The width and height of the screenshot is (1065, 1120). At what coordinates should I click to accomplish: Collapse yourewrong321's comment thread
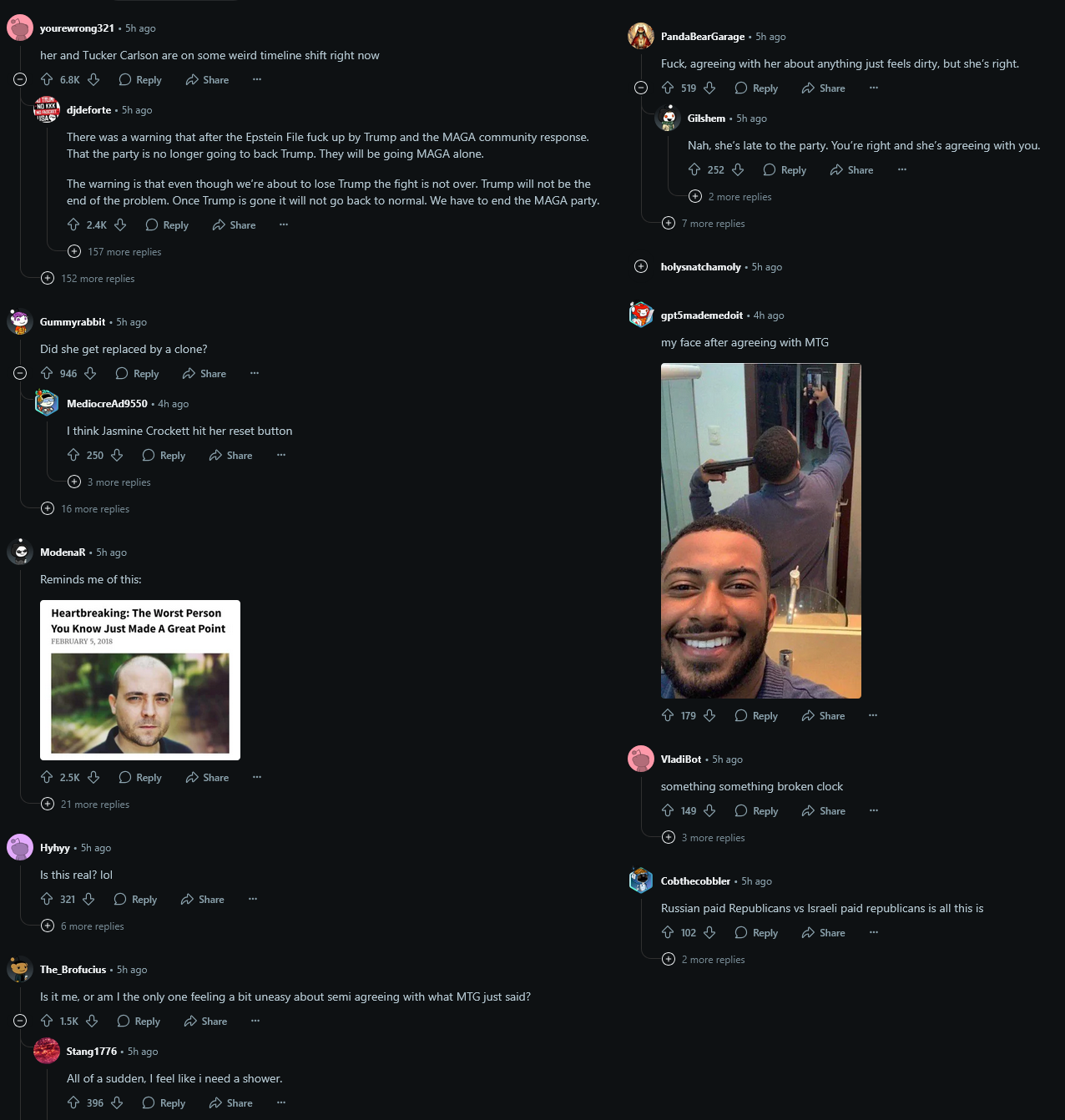(20, 80)
